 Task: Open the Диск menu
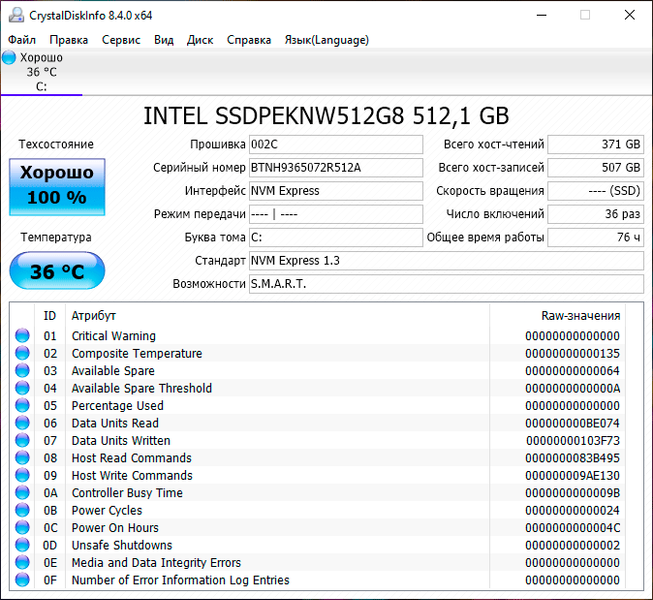(x=200, y=40)
